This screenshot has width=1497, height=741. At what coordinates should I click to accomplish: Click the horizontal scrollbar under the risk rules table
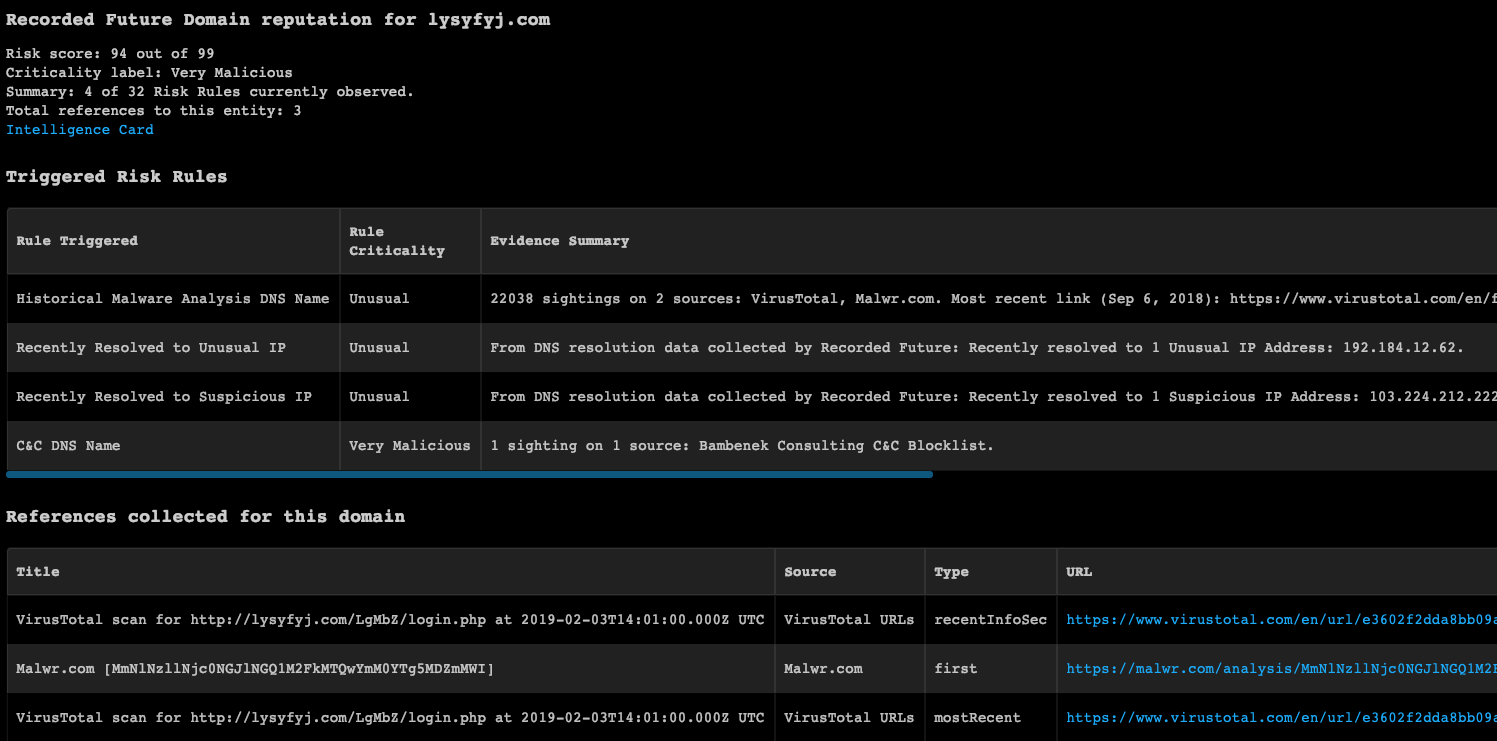pyautogui.click(x=469, y=474)
